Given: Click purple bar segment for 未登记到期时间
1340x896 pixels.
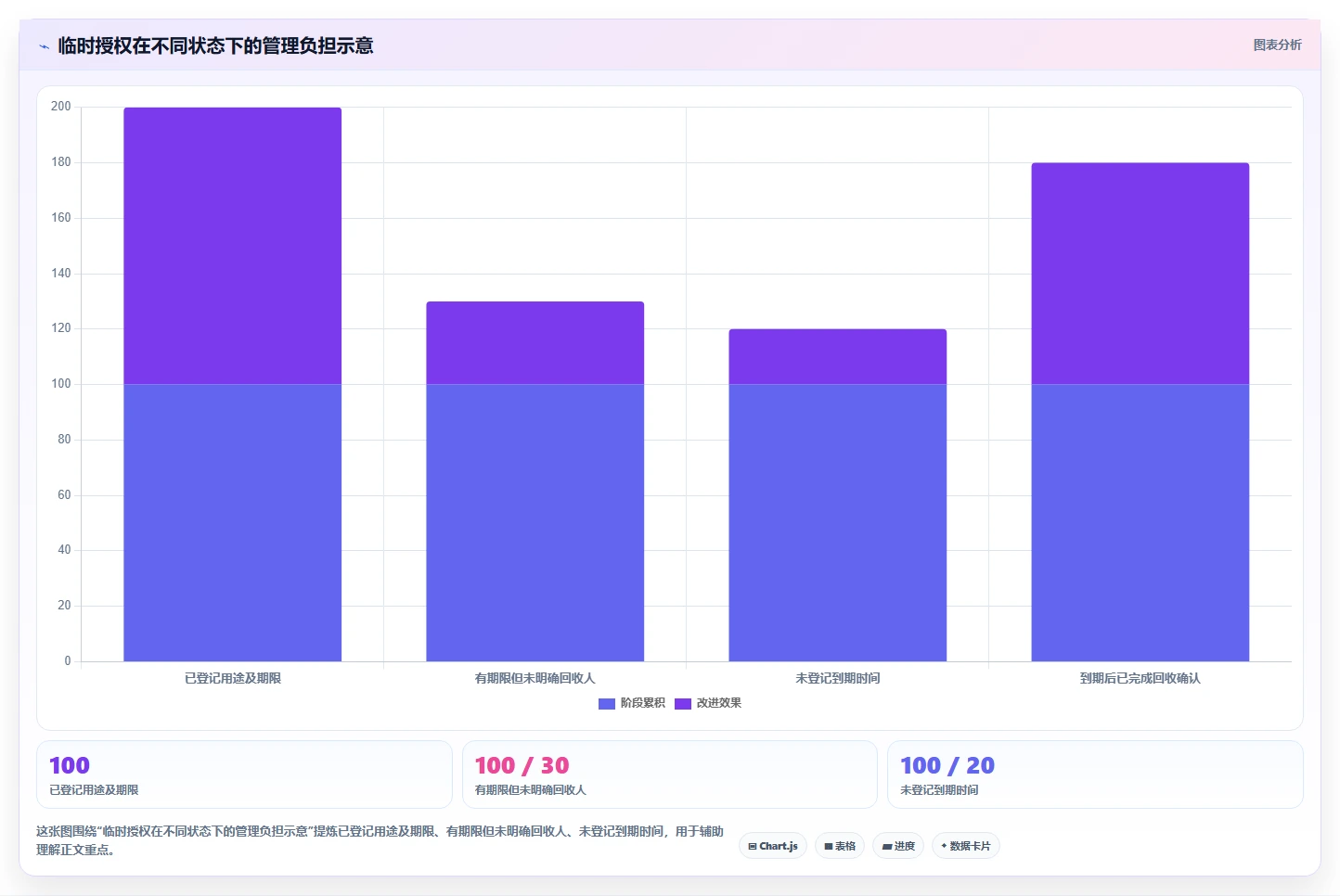Looking at the screenshot, I should pyautogui.click(x=838, y=356).
